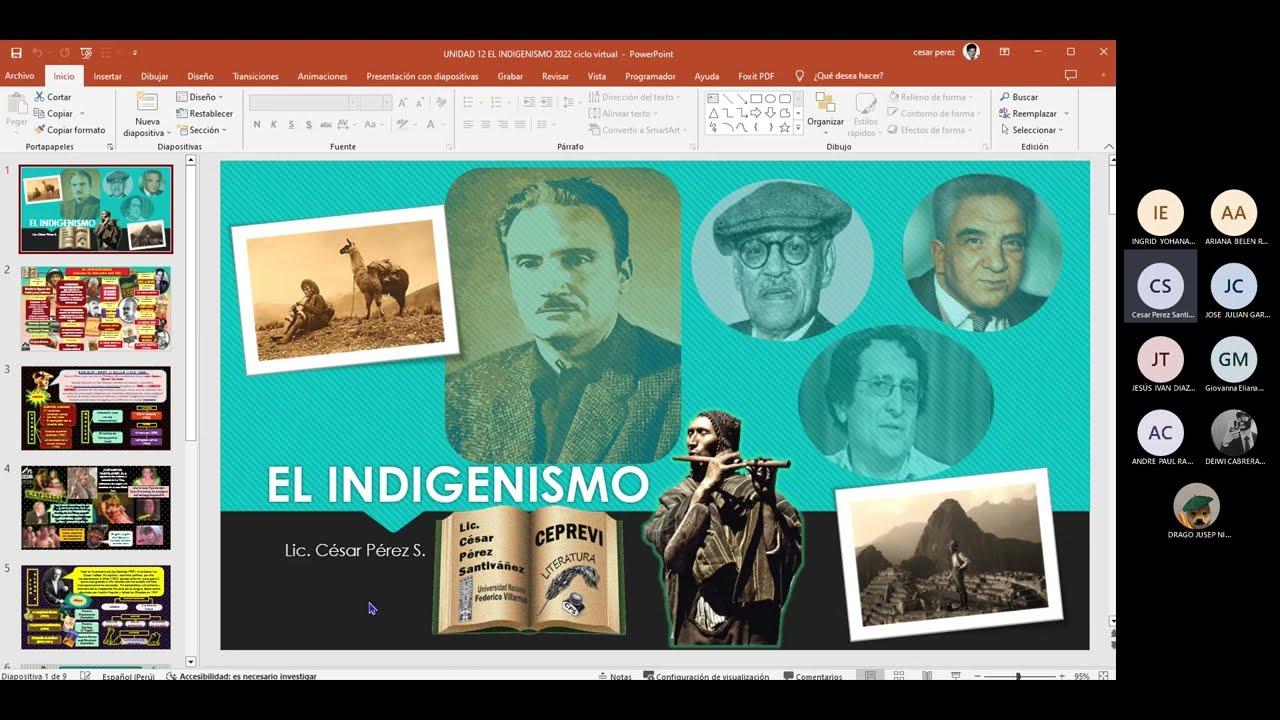Switch to Foxit PDF tab

tap(756, 76)
